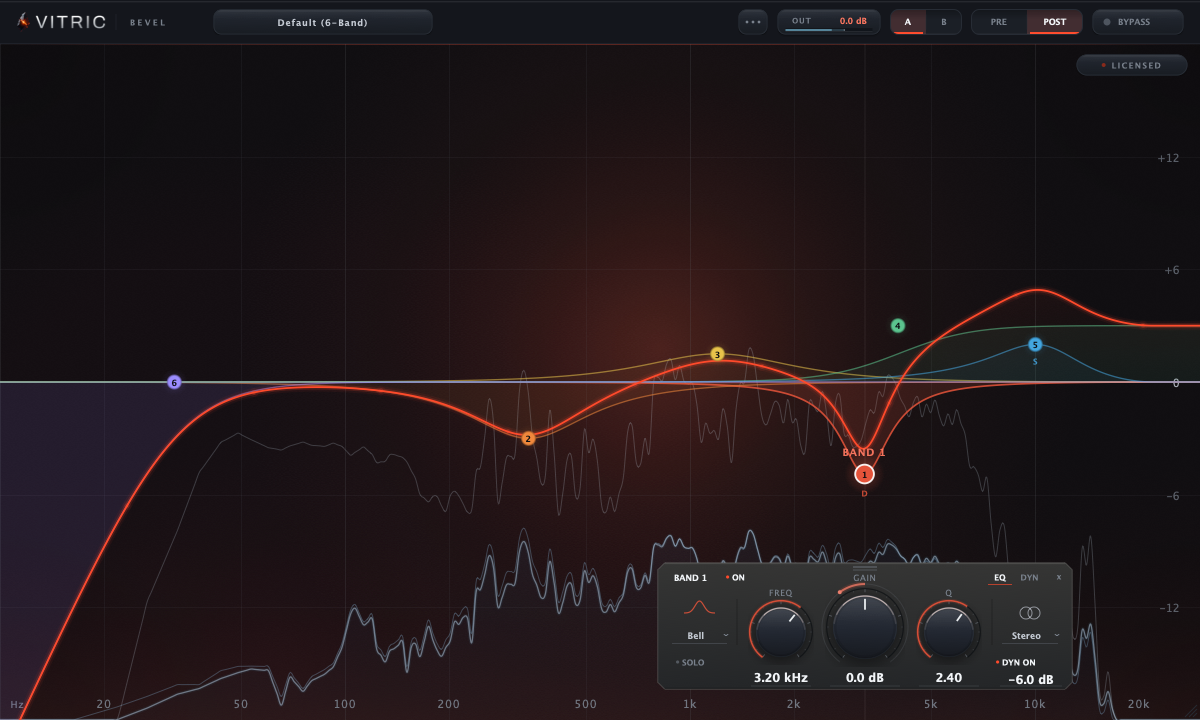The image size is (1200, 720).
Task: Click the 2.40 Q value field
Action: pyautogui.click(x=948, y=678)
